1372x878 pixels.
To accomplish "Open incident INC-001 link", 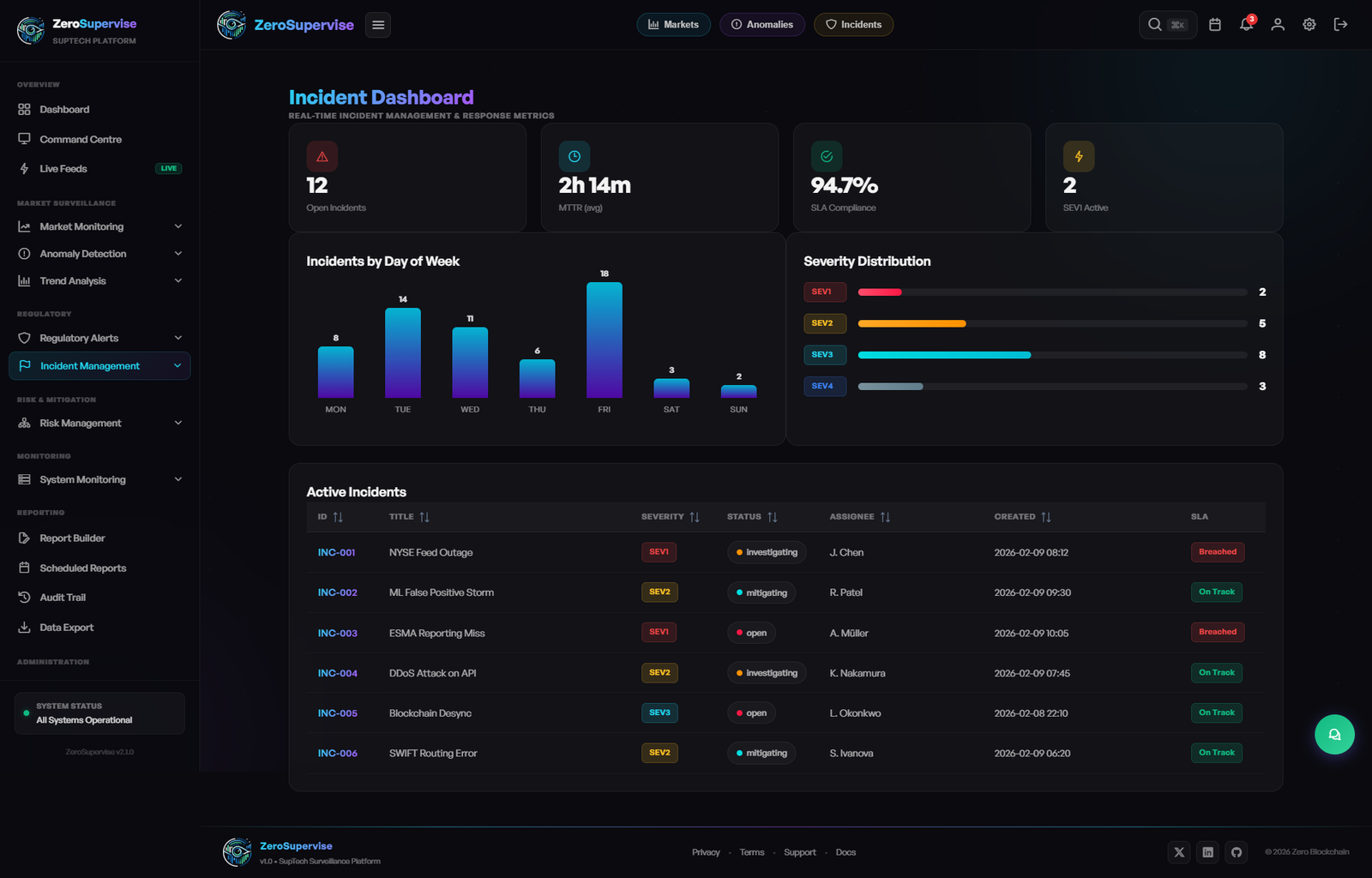I will point(336,553).
